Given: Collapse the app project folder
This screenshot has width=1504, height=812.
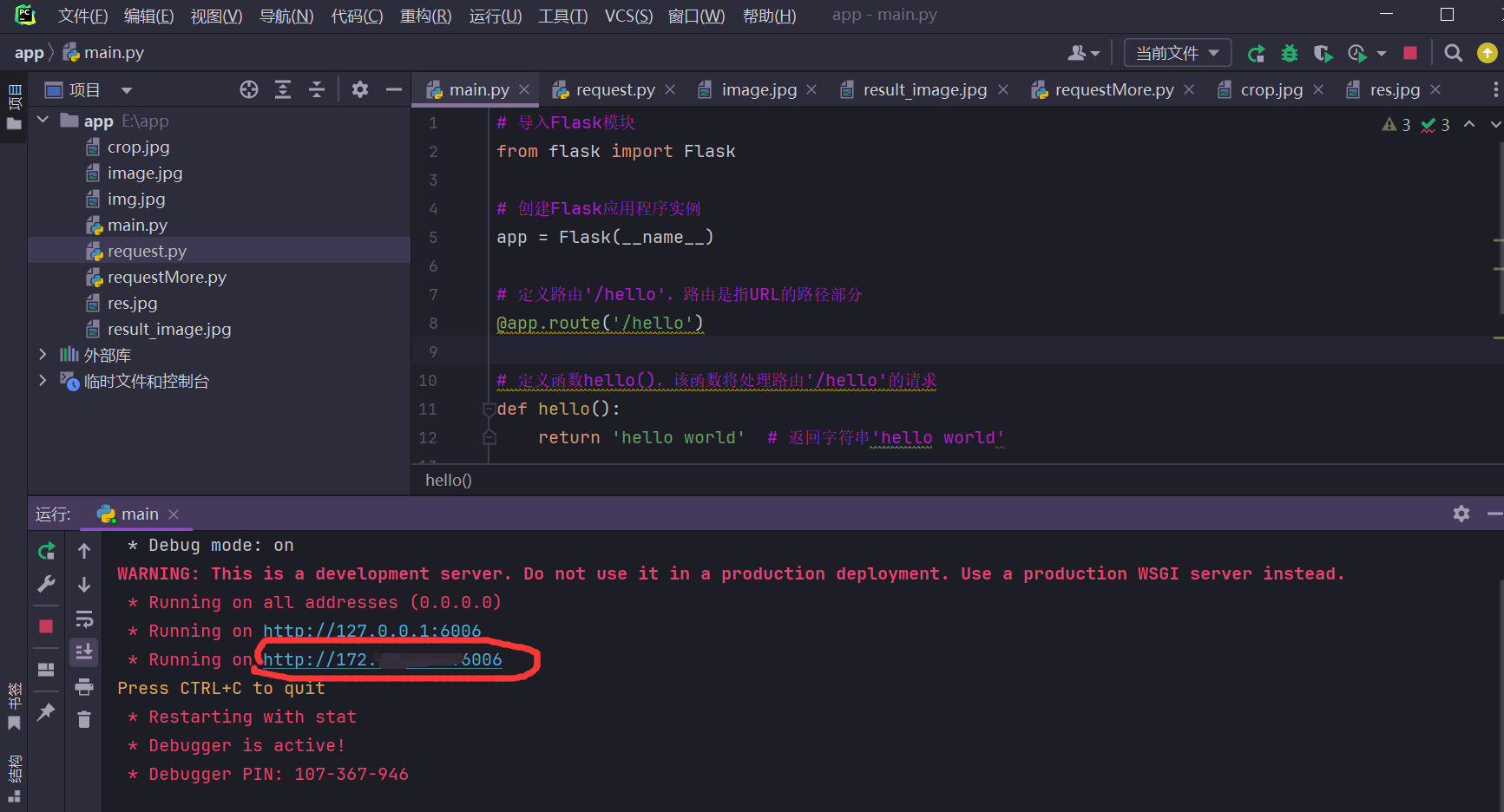Looking at the screenshot, I should [43, 121].
